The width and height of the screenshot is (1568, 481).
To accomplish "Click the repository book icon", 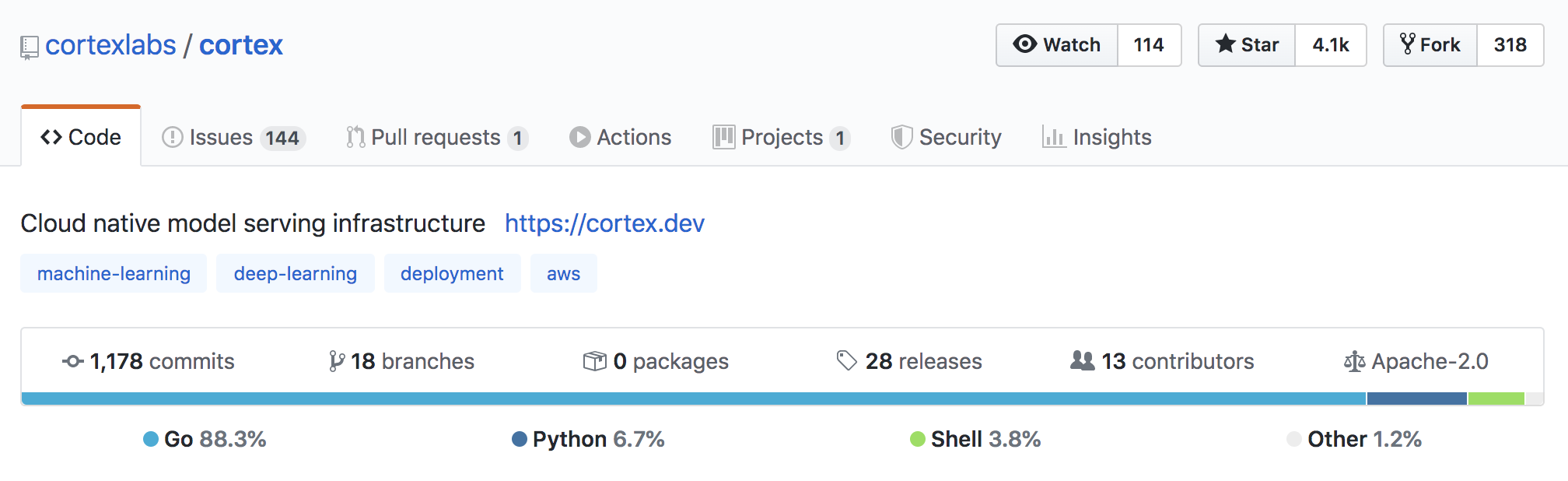I will point(30,47).
